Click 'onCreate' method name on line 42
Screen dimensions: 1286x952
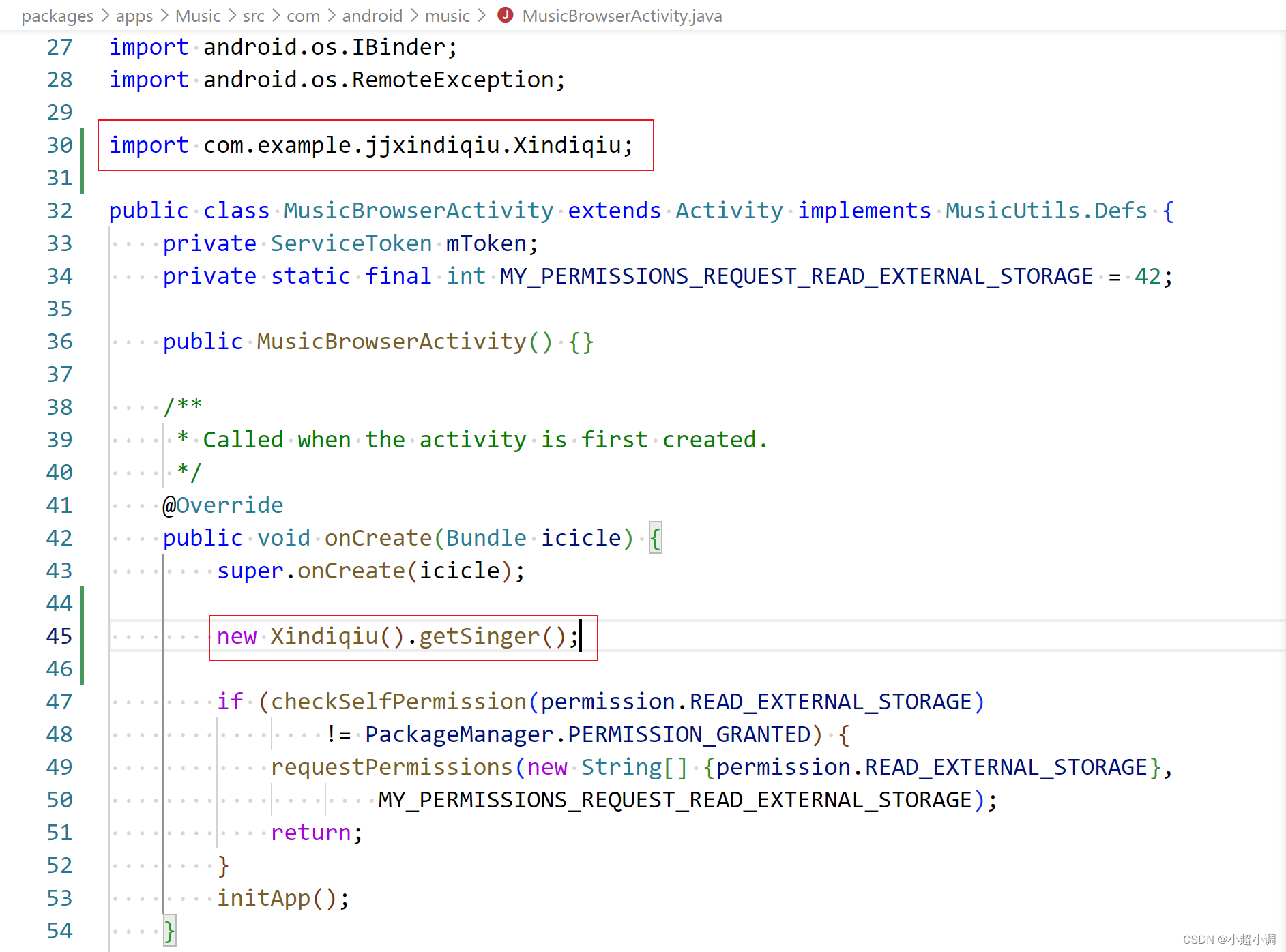(378, 538)
